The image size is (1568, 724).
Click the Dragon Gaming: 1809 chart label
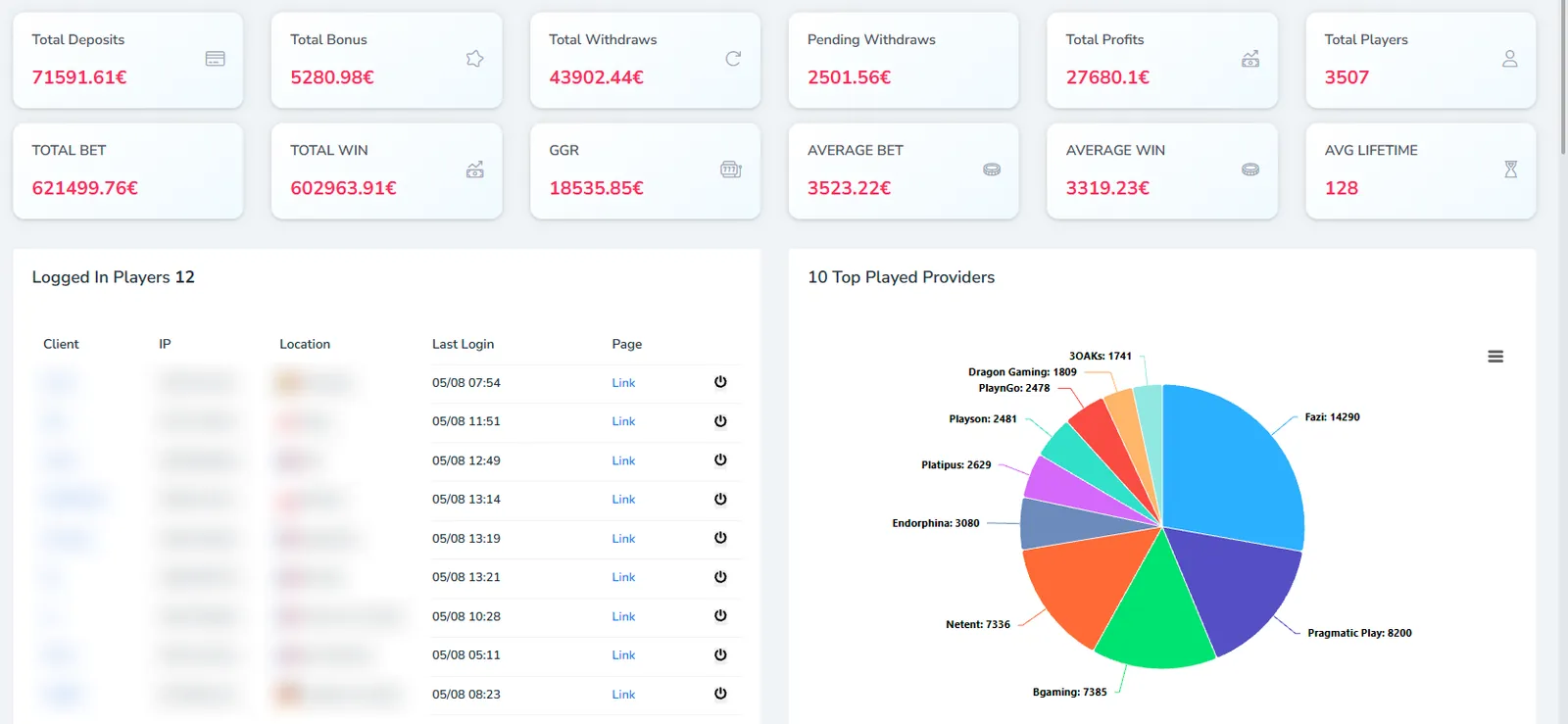(x=1022, y=372)
